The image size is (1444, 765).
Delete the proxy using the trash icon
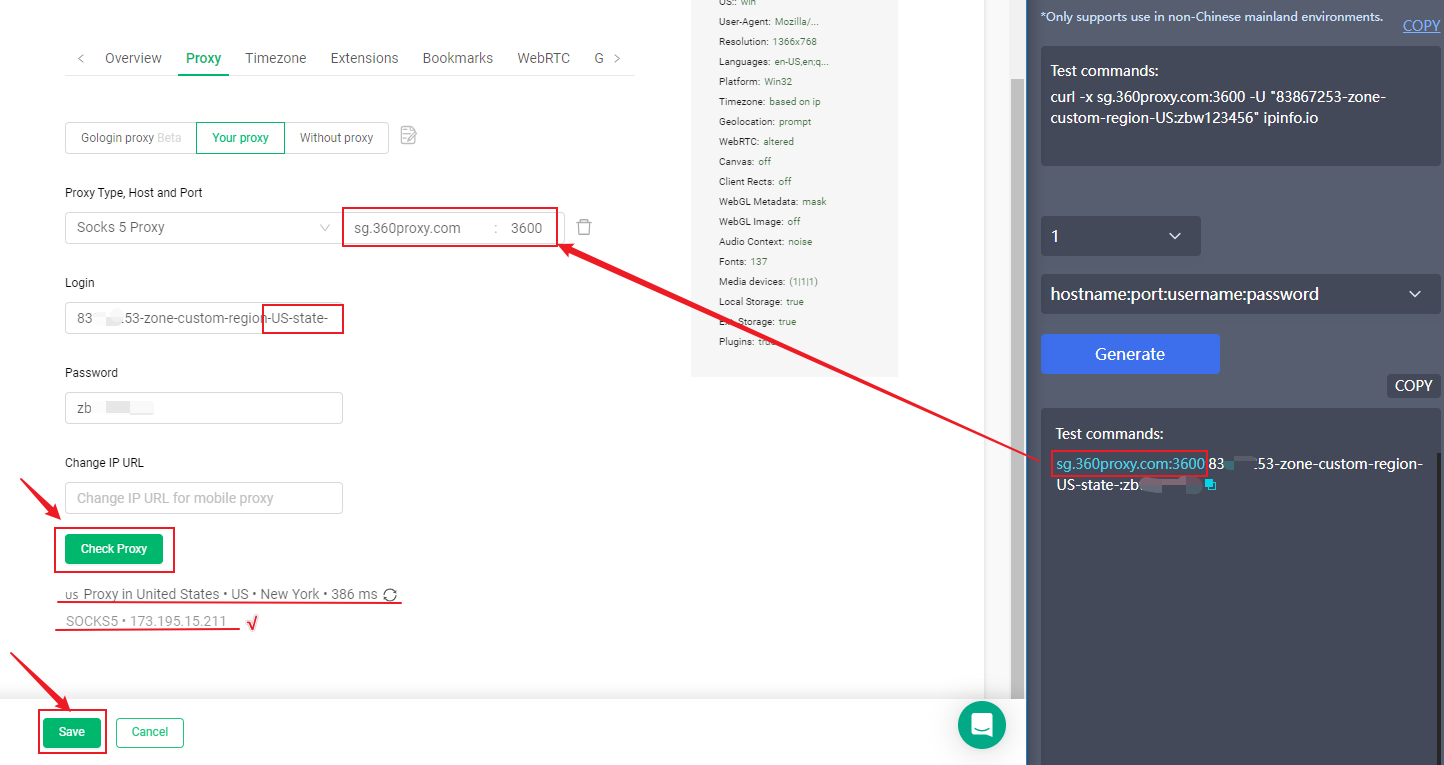pyautogui.click(x=584, y=227)
